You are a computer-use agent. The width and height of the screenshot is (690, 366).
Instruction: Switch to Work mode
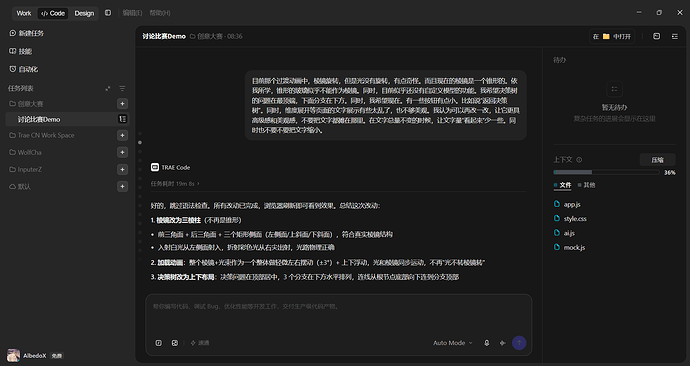click(x=24, y=13)
